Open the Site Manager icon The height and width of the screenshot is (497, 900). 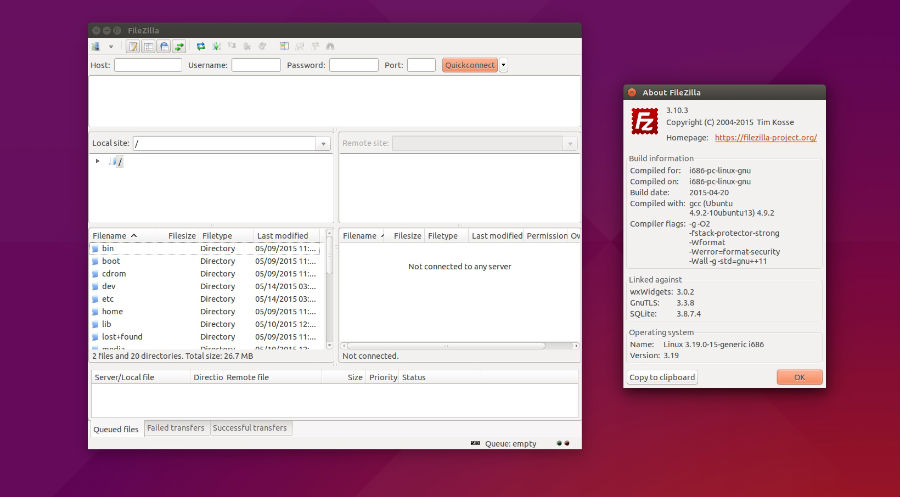tap(96, 46)
